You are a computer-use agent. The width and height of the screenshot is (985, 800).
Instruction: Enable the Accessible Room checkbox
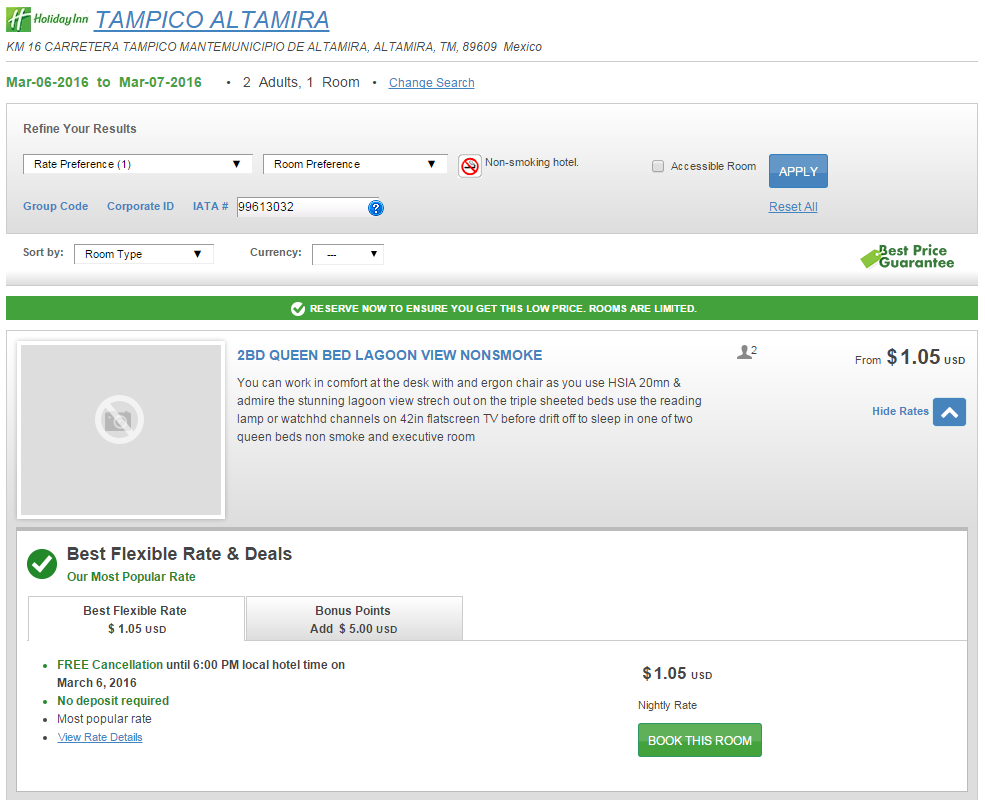(x=658, y=166)
